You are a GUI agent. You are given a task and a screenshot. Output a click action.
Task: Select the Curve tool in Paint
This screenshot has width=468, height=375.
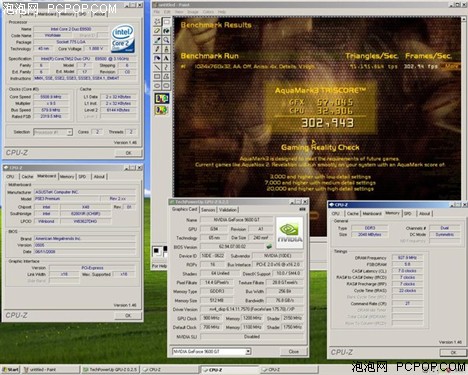tap(166, 67)
